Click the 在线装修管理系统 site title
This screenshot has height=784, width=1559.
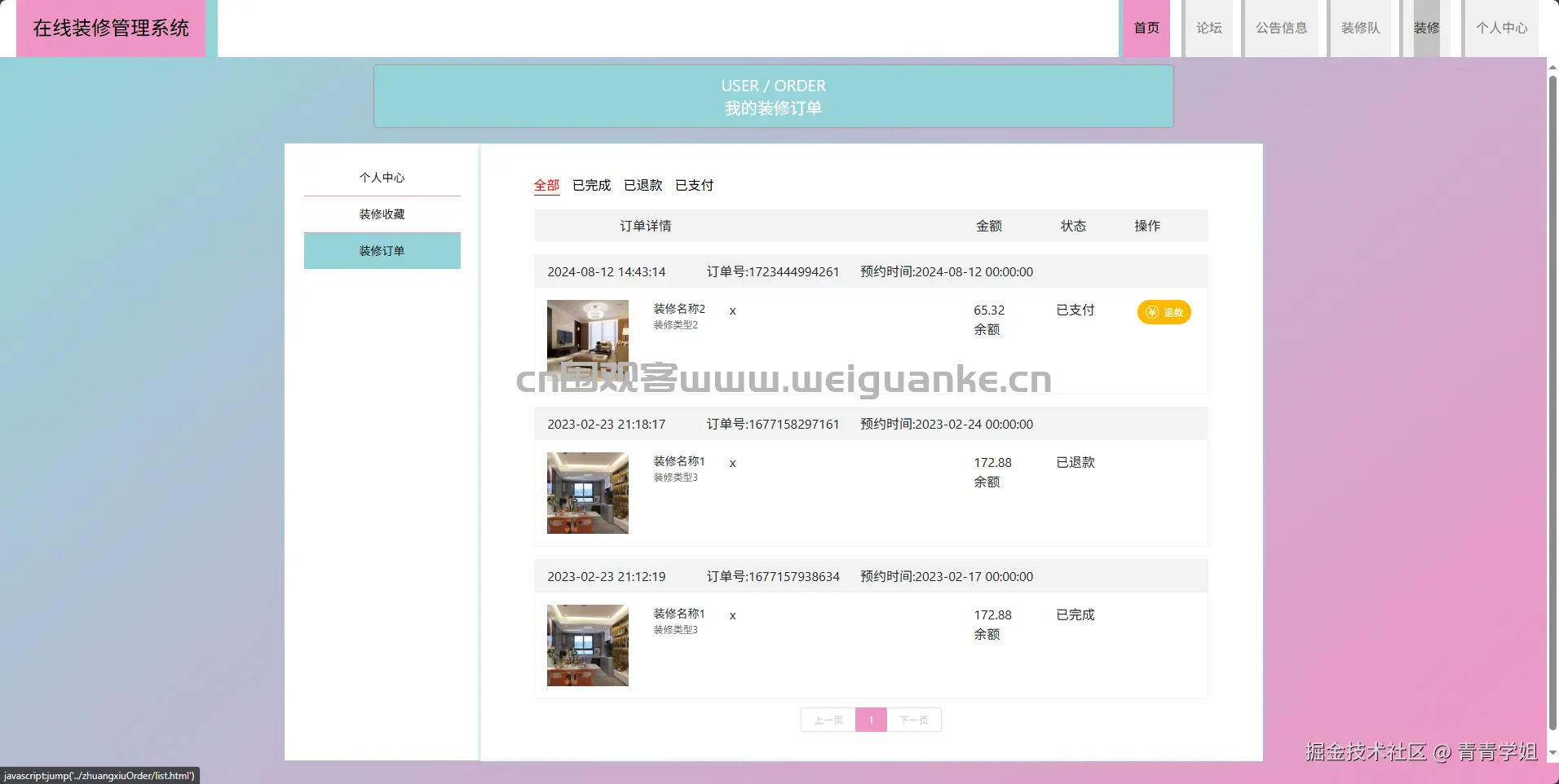pyautogui.click(x=111, y=28)
